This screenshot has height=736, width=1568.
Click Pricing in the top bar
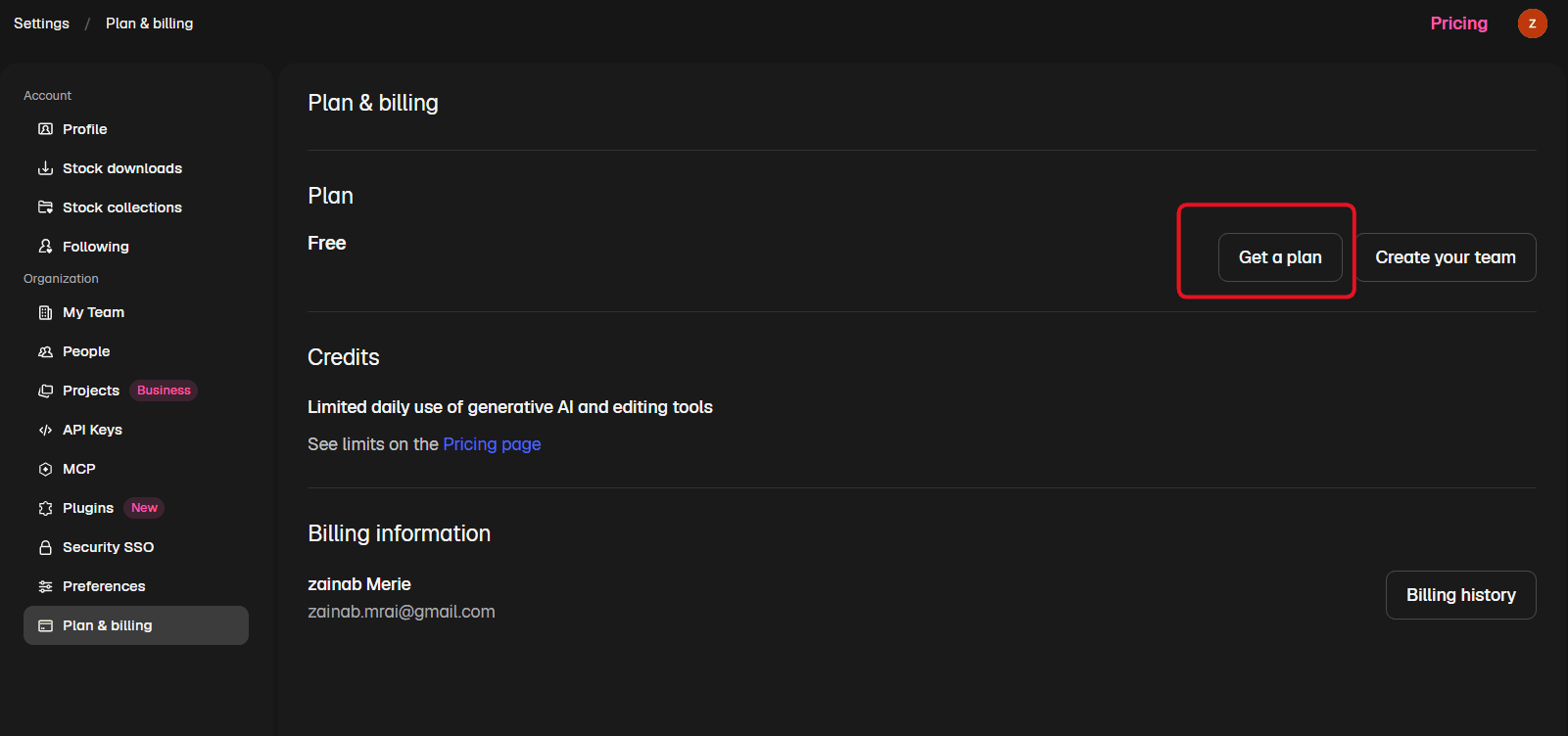tap(1458, 23)
